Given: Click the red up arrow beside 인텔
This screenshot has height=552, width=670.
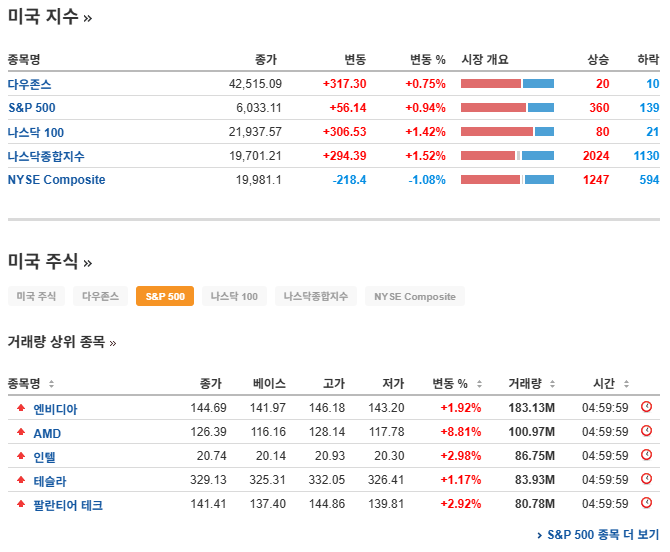Looking at the screenshot, I should click(x=21, y=456).
